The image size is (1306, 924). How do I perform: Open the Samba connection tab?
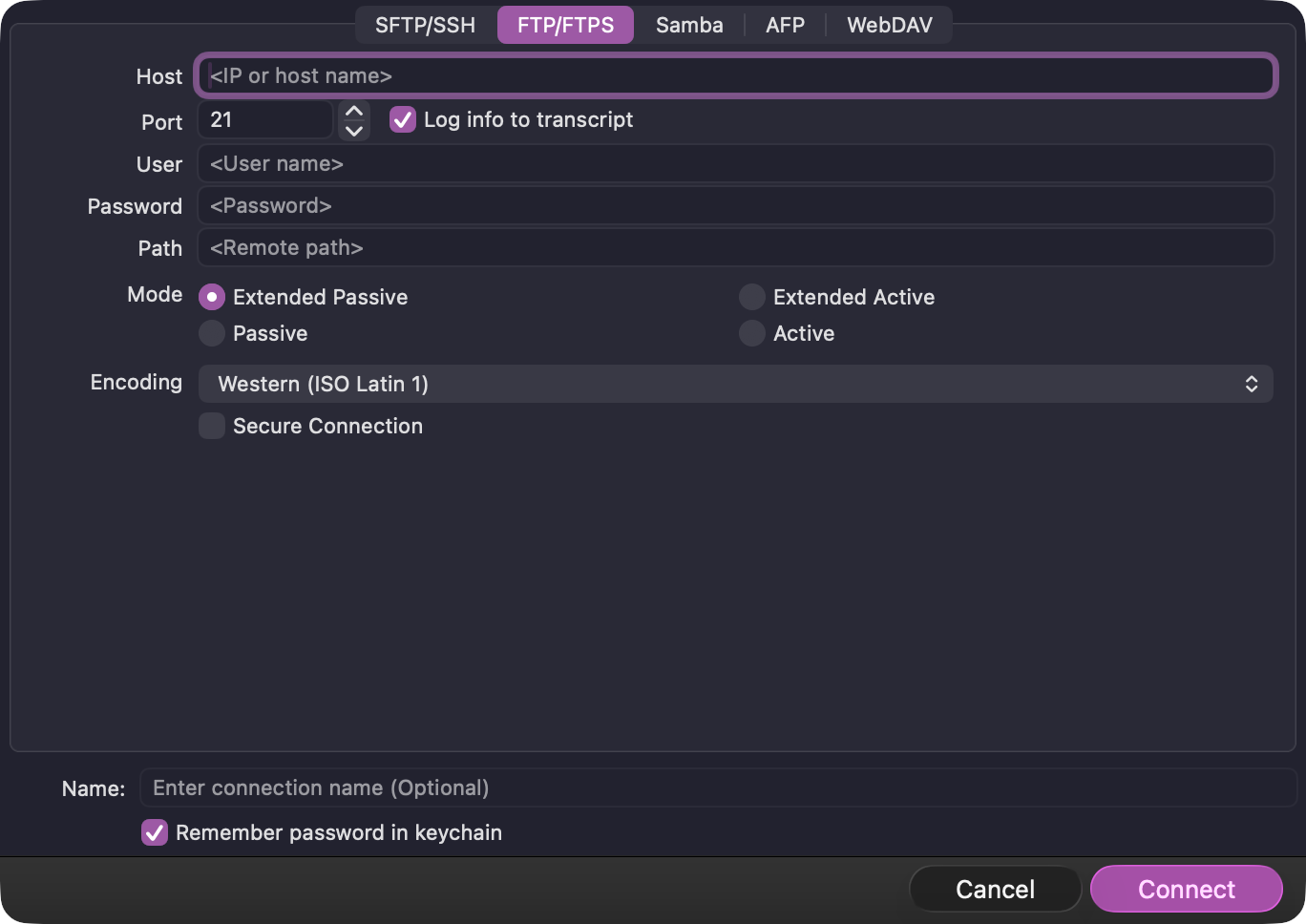click(688, 25)
